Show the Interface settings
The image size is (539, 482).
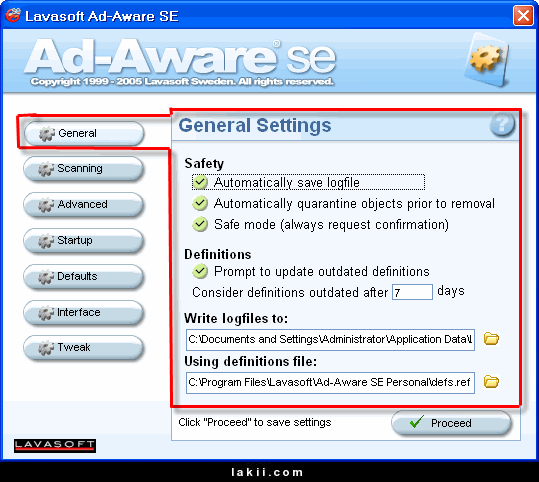[83, 312]
